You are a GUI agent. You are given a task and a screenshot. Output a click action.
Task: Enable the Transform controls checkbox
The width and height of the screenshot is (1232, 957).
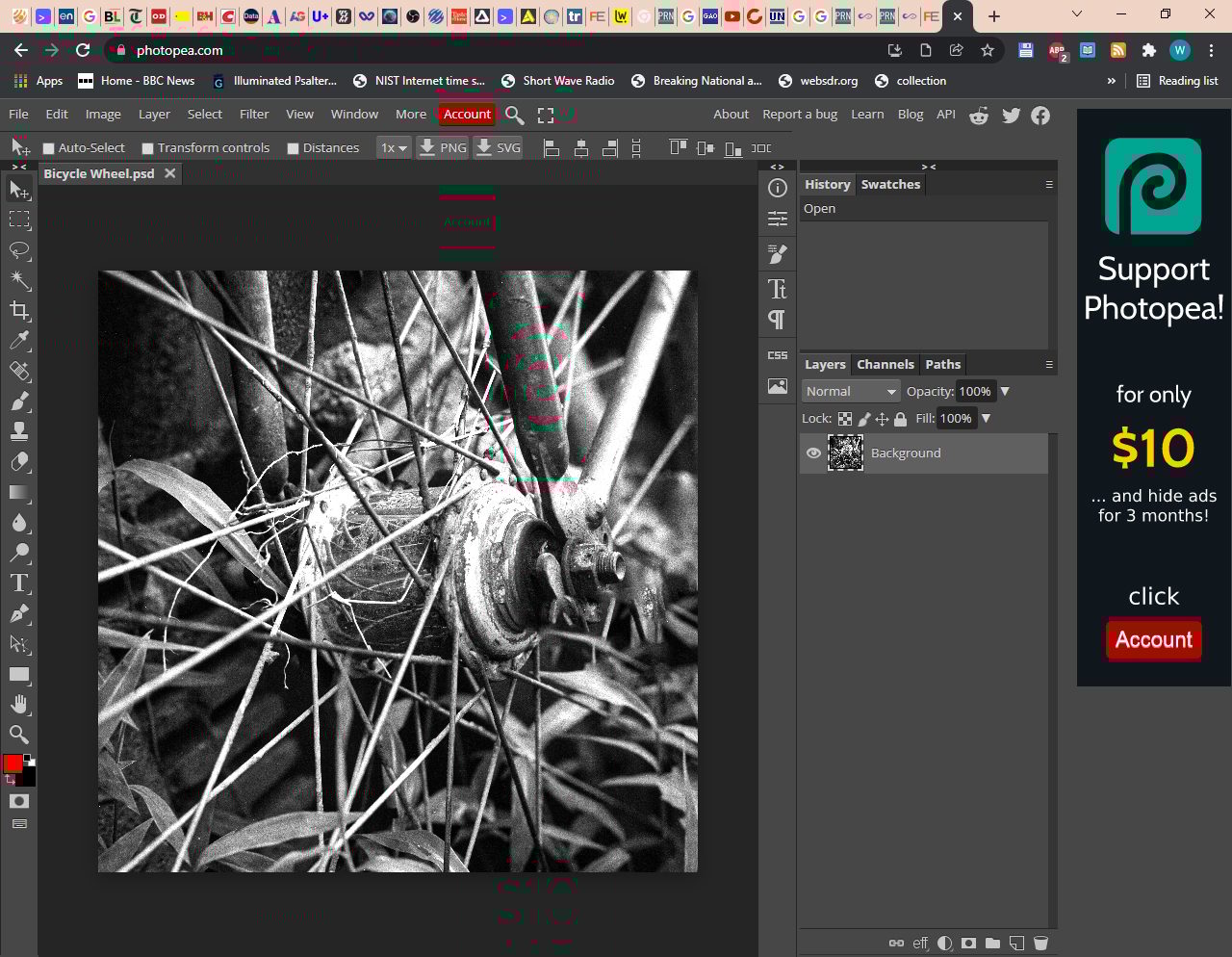148,148
